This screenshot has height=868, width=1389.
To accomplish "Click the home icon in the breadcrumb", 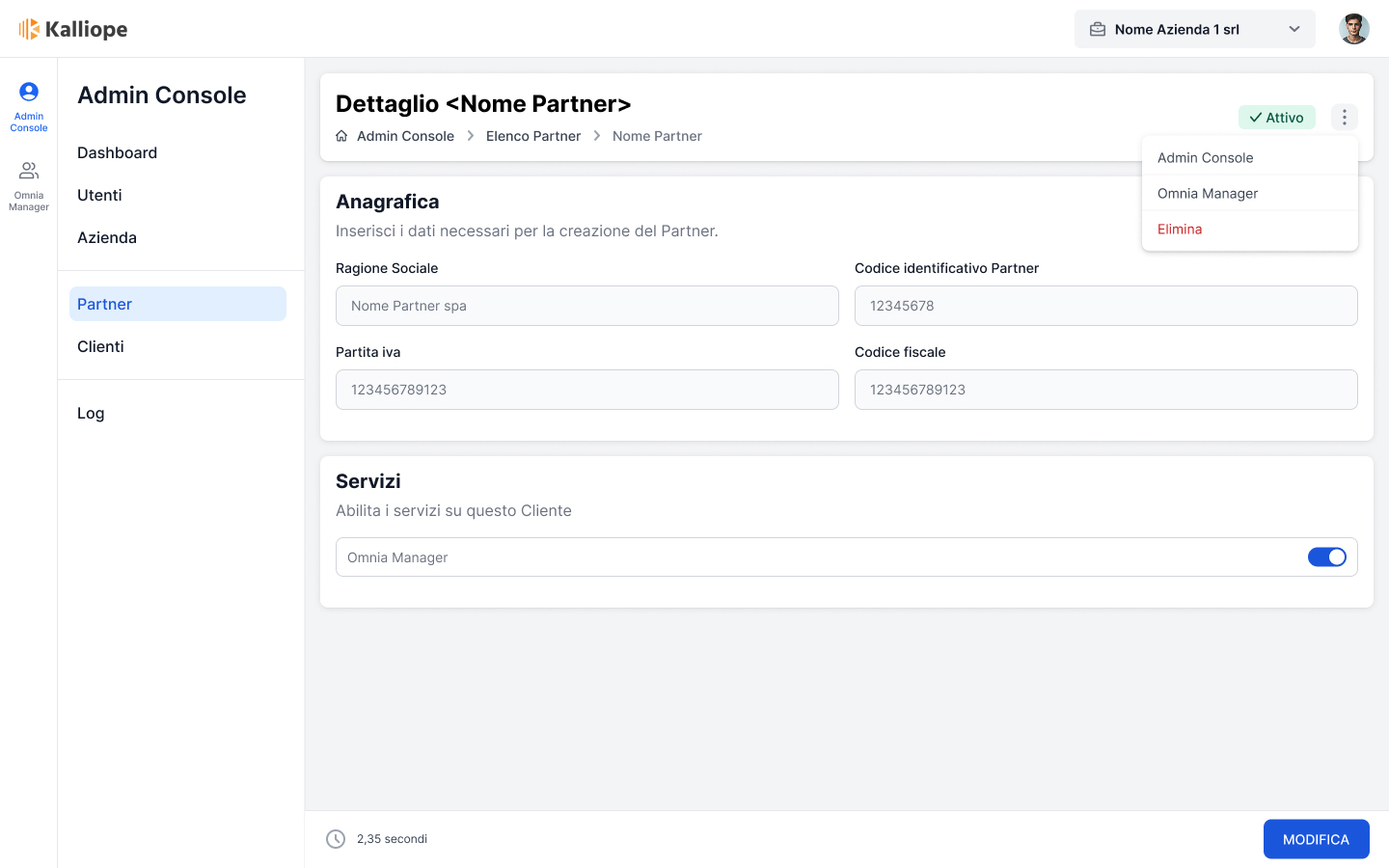I will [x=341, y=136].
